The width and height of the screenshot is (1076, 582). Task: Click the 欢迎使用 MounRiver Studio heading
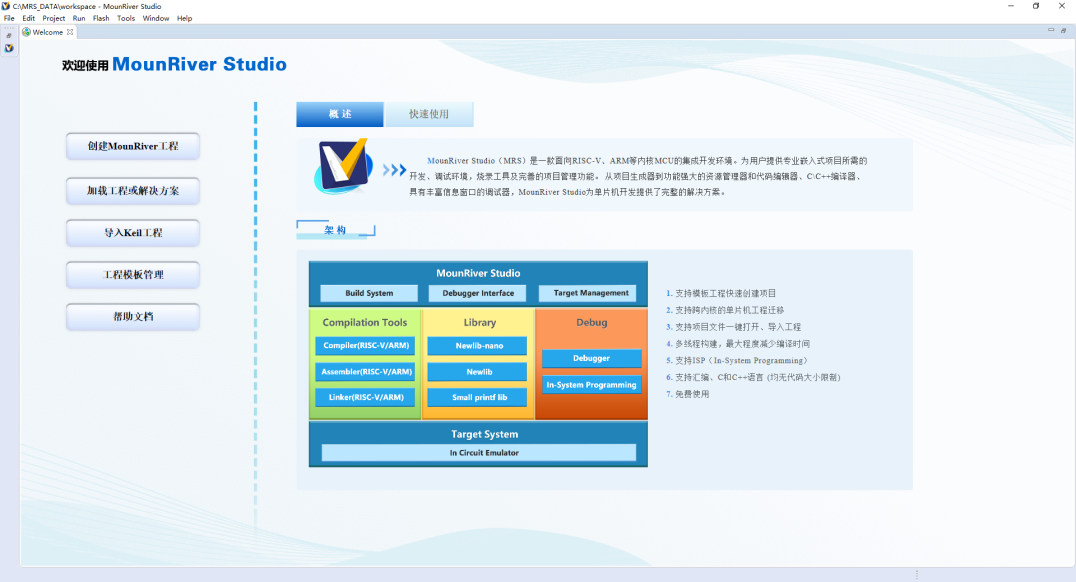click(x=174, y=65)
